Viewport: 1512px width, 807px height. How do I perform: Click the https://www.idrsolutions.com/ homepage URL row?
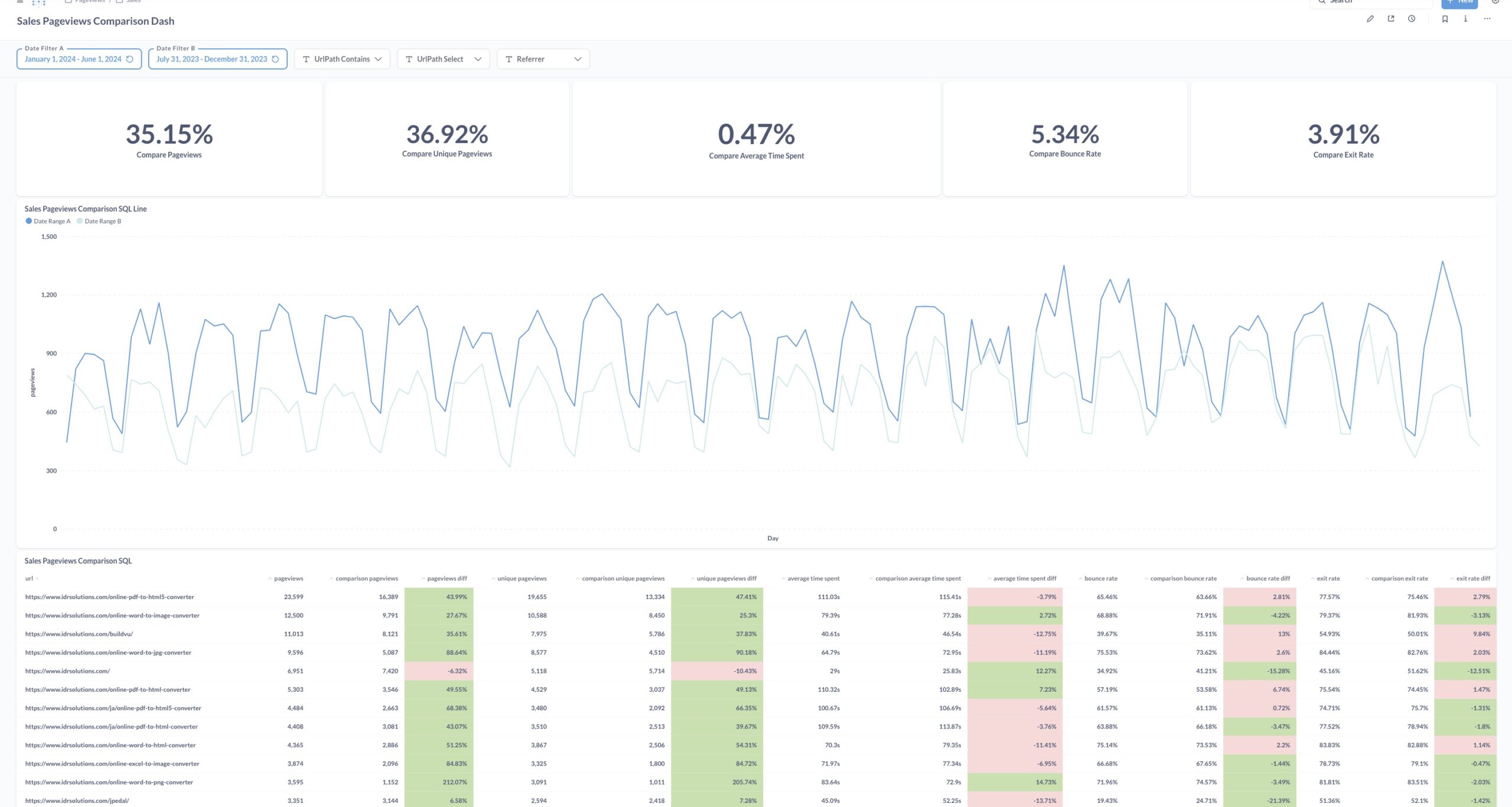click(x=67, y=671)
